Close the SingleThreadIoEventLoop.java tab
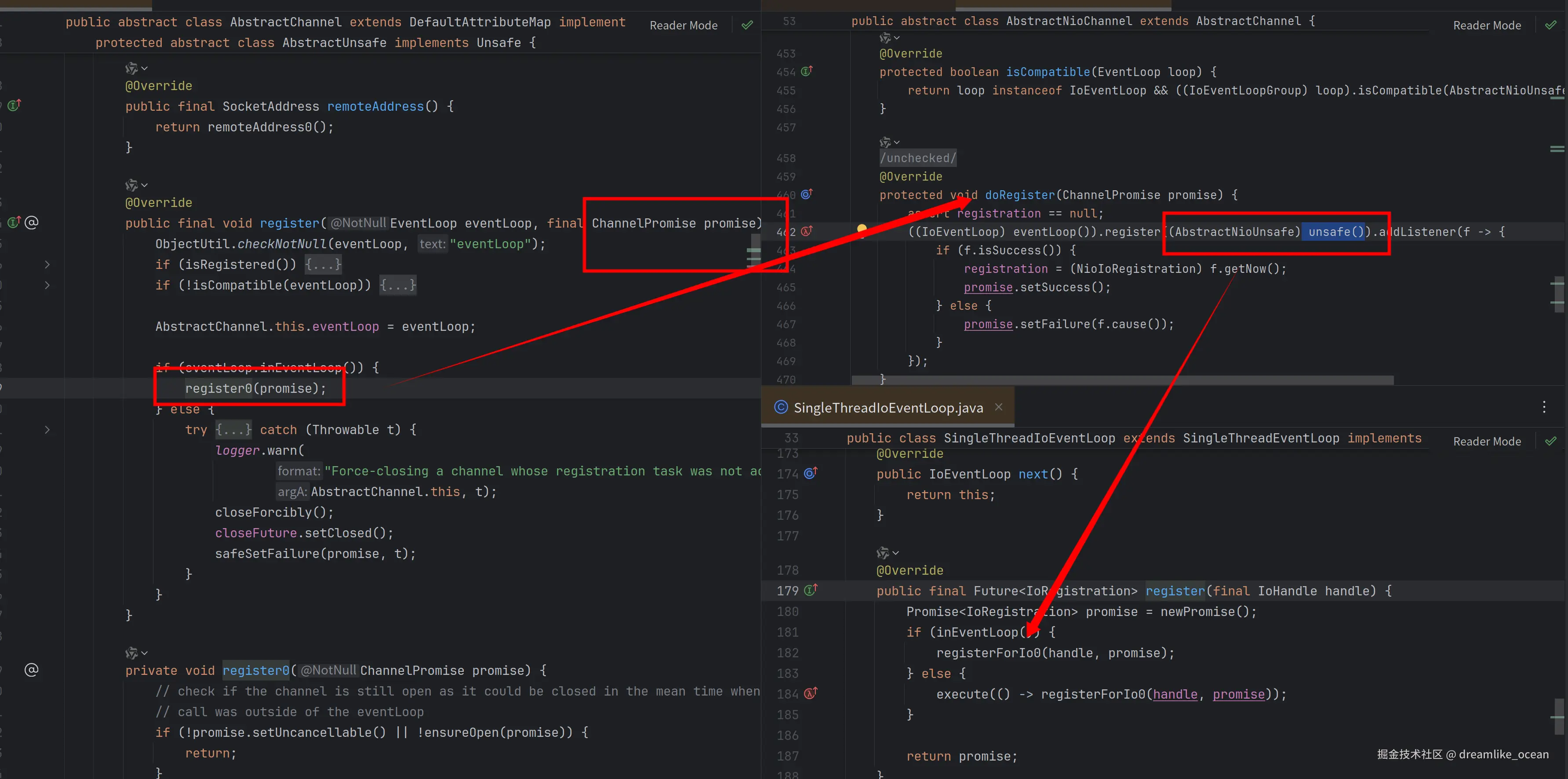The image size is (1568, 779). (998, 407)
